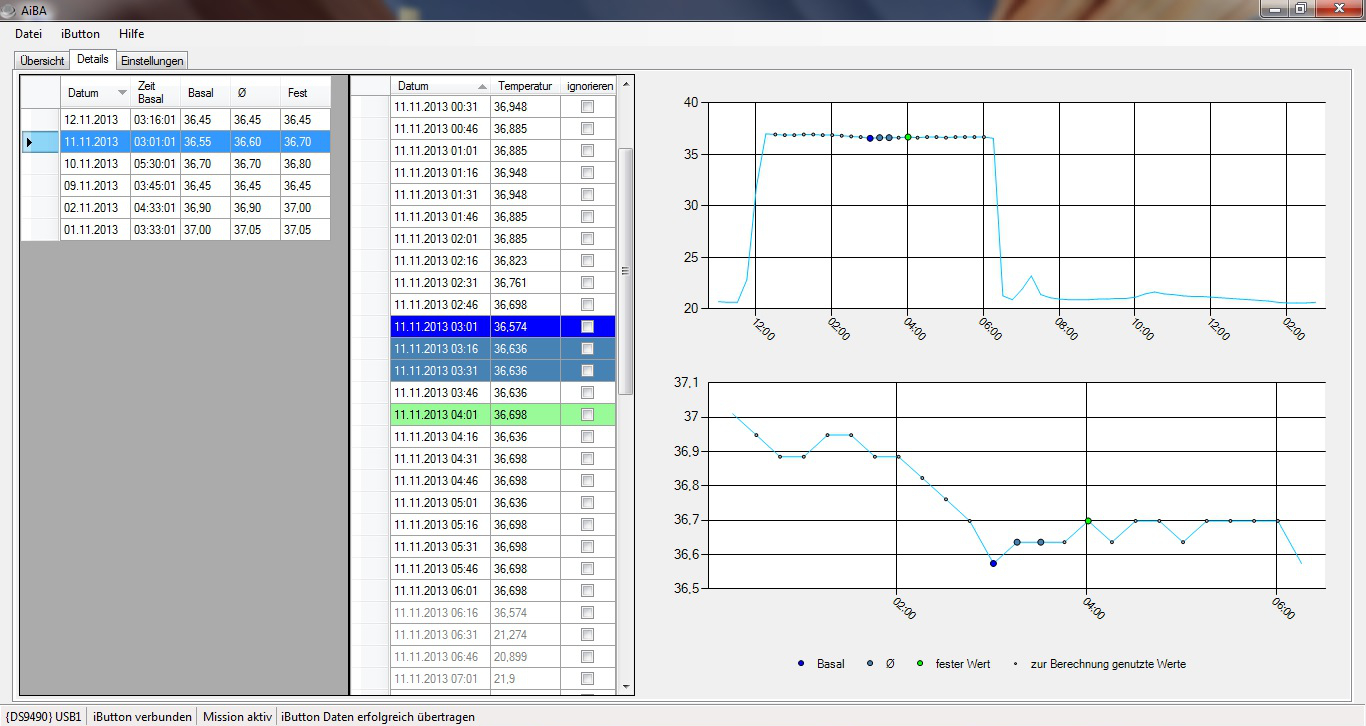Click temperature value 36,574 in blue row
This screenshot has width=1366, height=726.
tap(525, 327)
